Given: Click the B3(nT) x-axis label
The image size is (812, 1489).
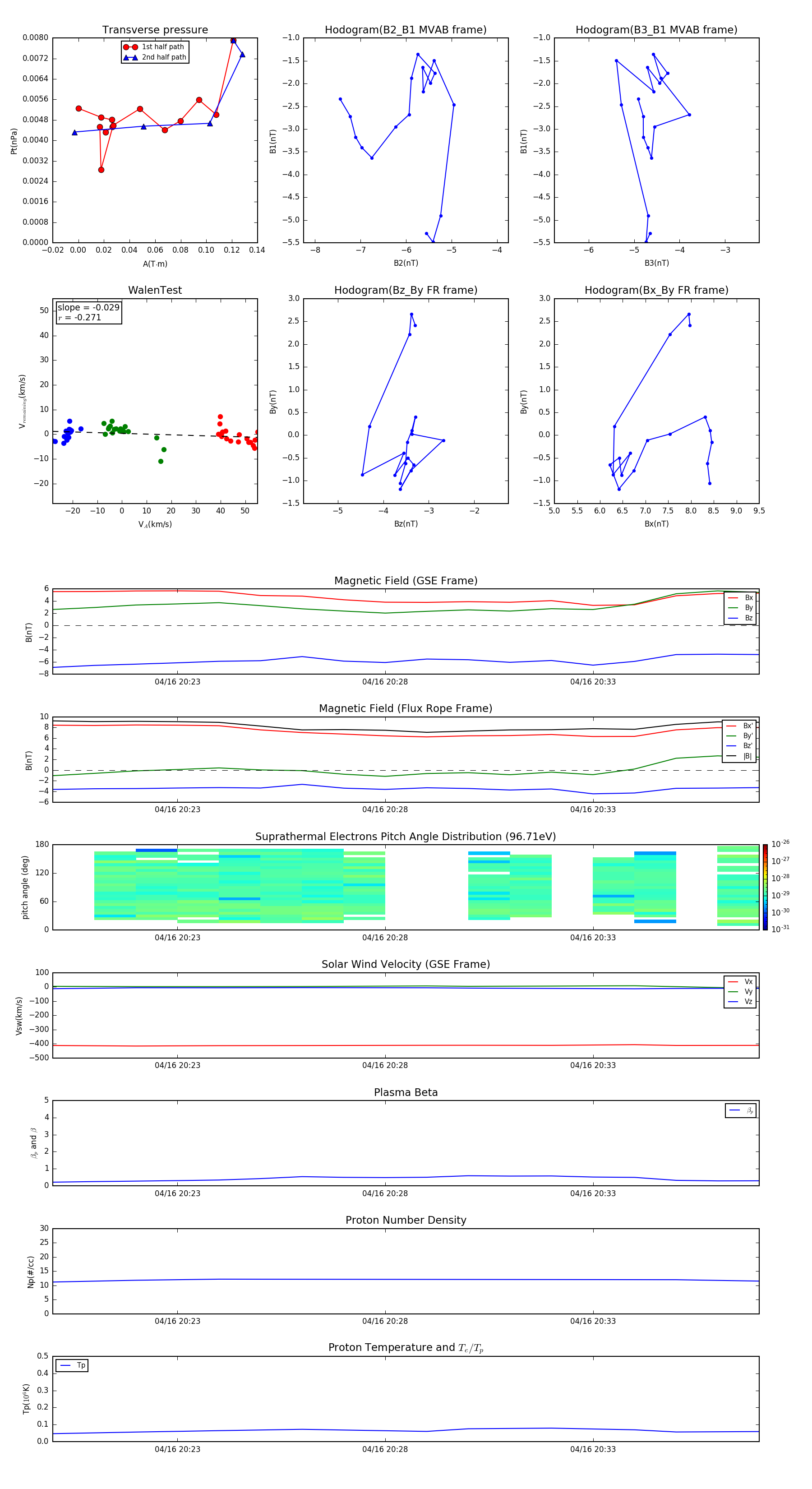Looking at the screenshot, I should [x=656, y=263].
